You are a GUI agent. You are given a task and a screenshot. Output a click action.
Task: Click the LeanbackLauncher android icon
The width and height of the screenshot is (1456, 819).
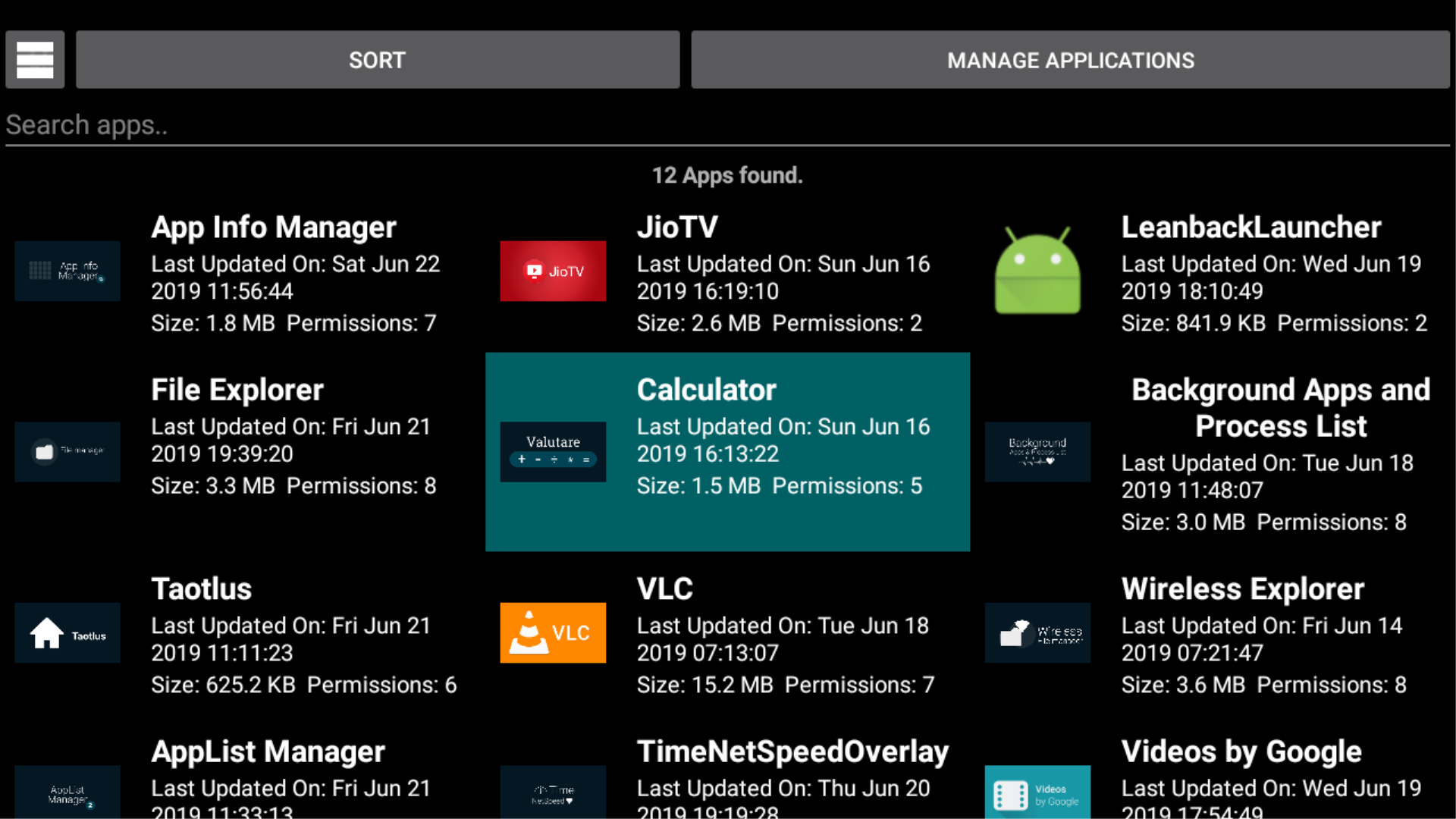(x=1037, y=271)
